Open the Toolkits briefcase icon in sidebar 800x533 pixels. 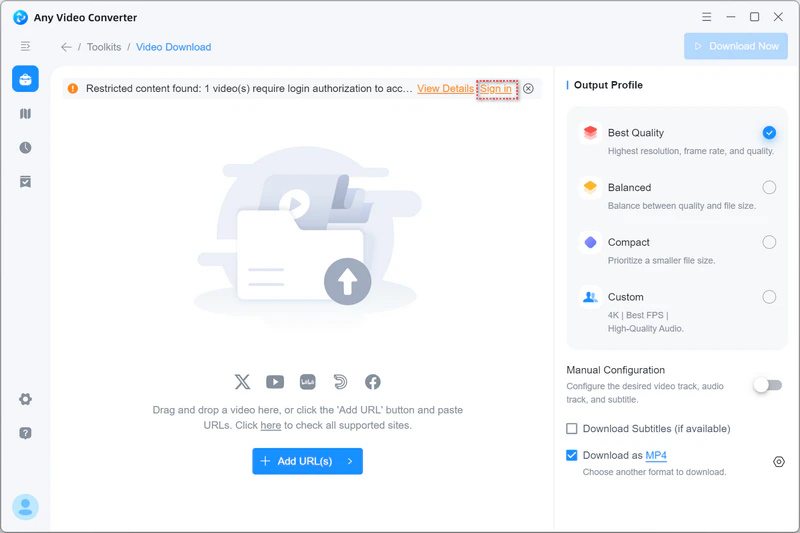coord(26,79)
